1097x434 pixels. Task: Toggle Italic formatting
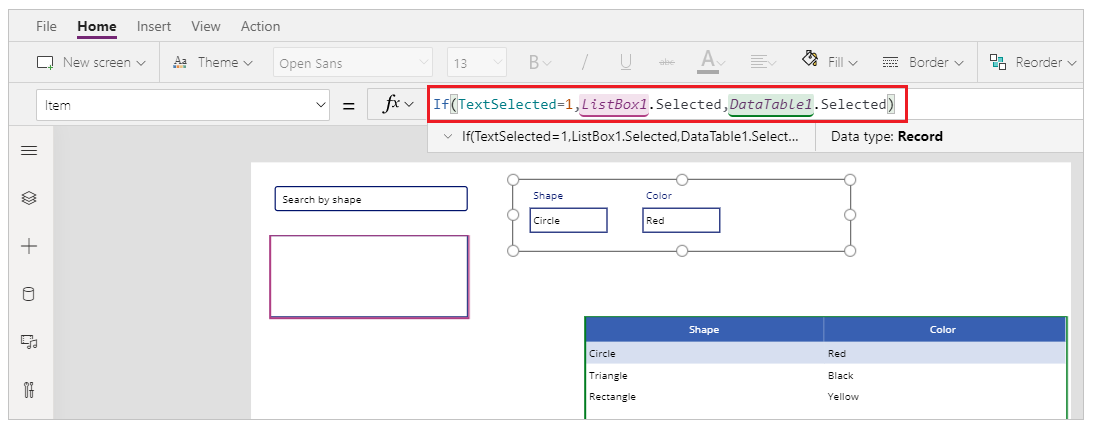point(584,62)
